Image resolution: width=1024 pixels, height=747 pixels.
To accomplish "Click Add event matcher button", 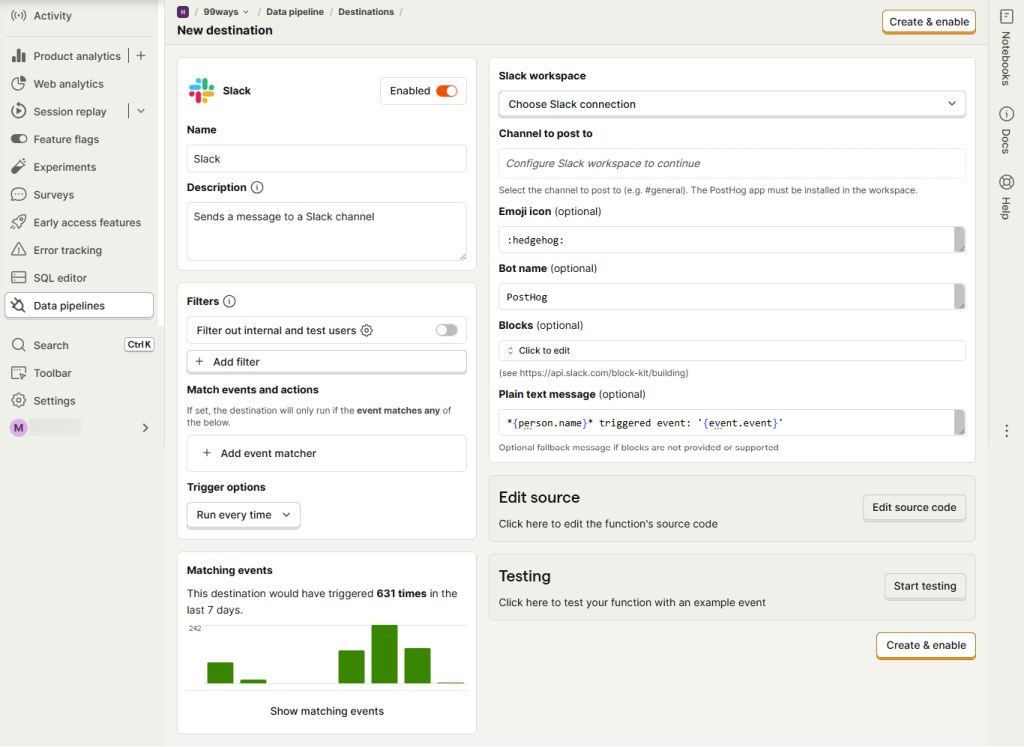I will tap(327, 453).
